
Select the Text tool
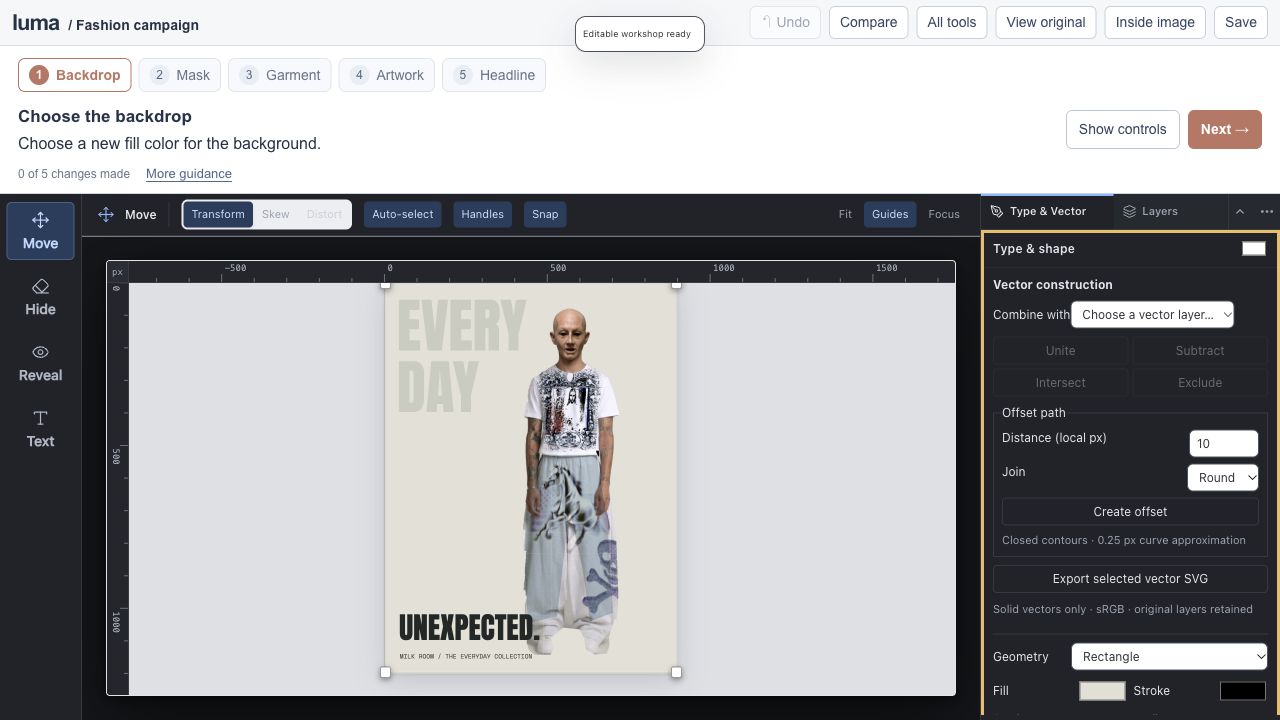pyautogui.click(x=40, y=429)
